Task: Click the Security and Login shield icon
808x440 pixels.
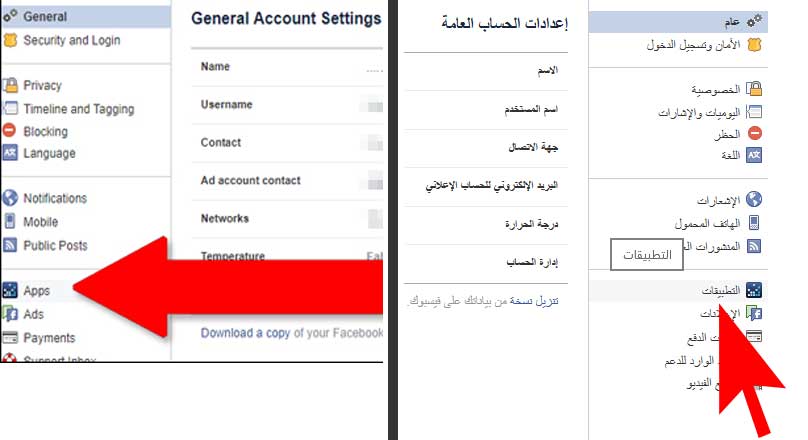Action: click(x=10, y=40)
